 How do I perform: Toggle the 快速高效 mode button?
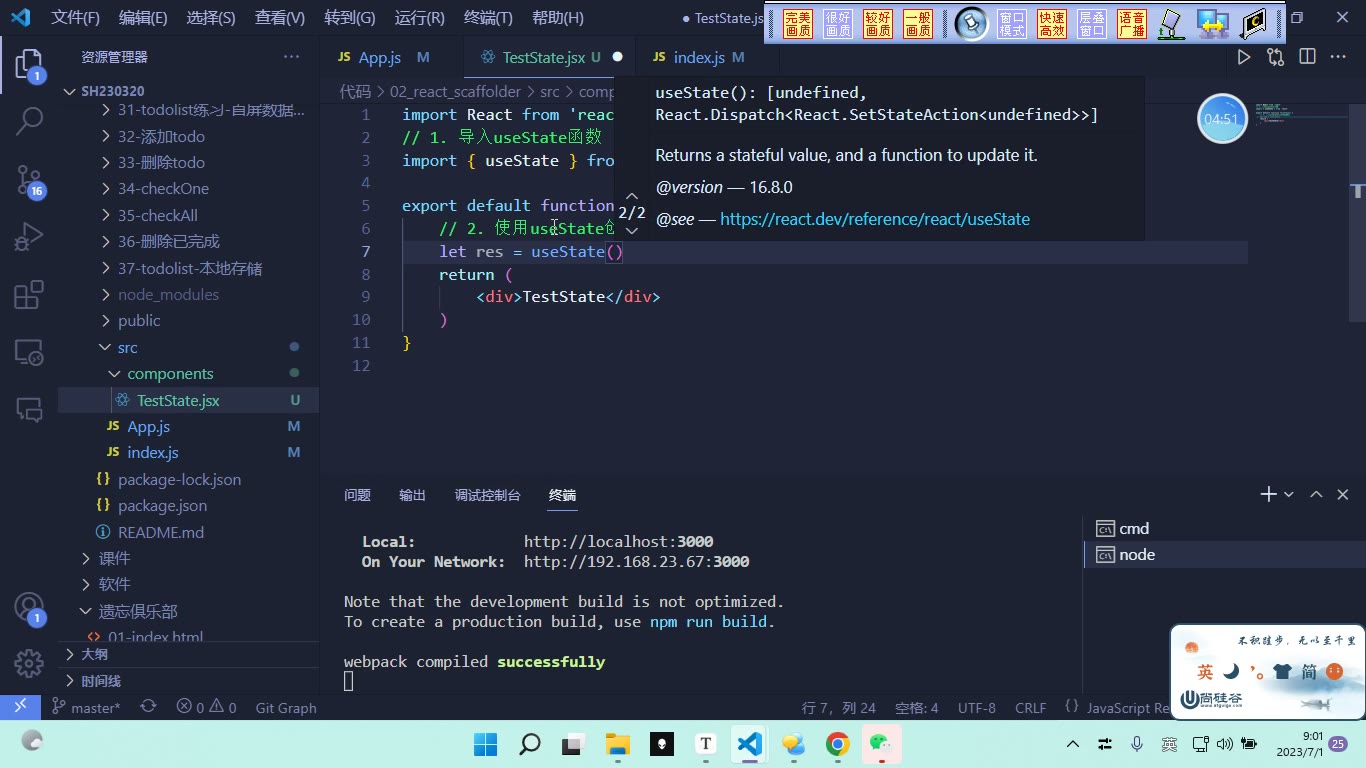(x=1052, y=24)
